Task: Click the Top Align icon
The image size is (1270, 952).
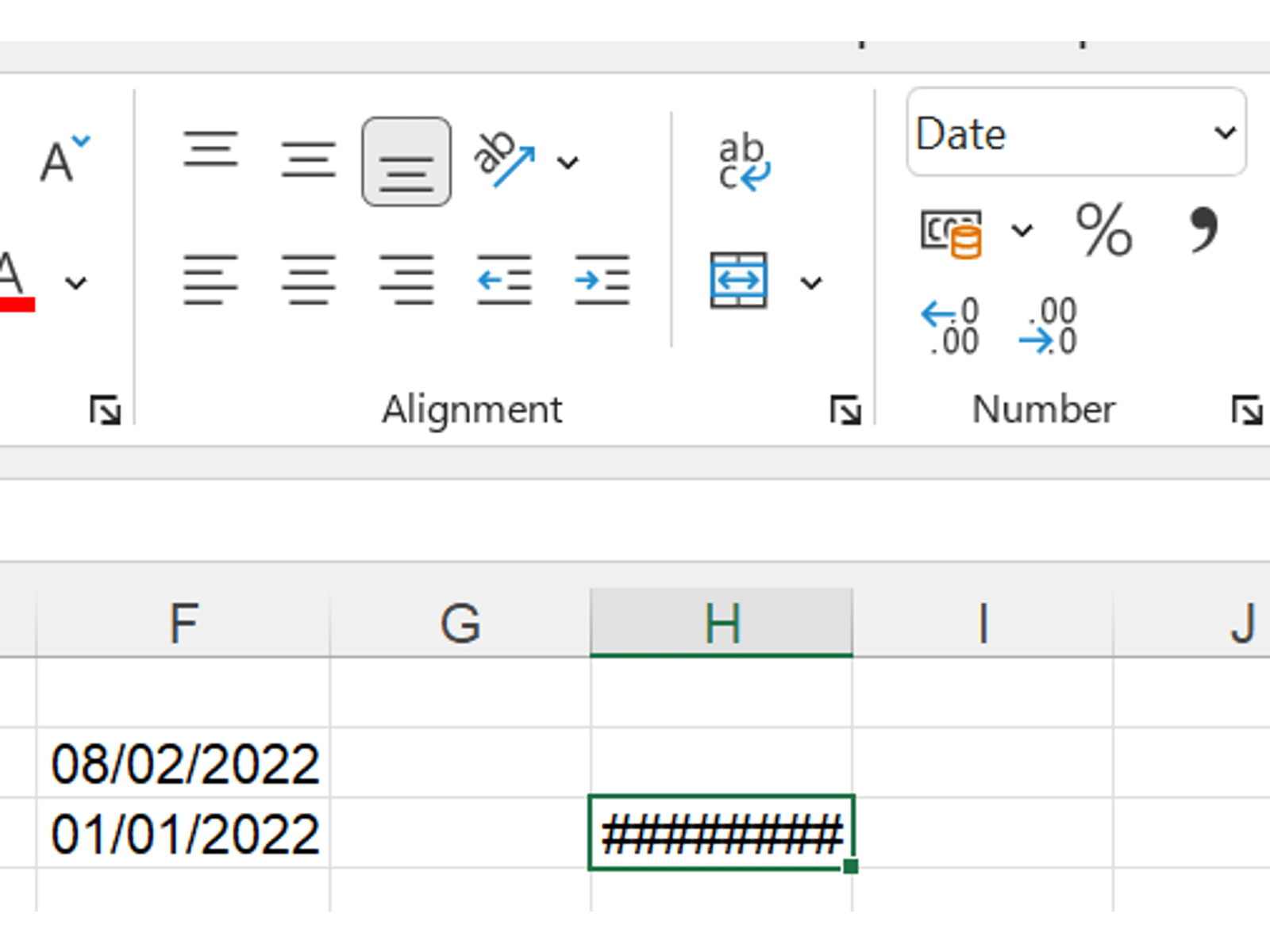Action: point(210,151)
